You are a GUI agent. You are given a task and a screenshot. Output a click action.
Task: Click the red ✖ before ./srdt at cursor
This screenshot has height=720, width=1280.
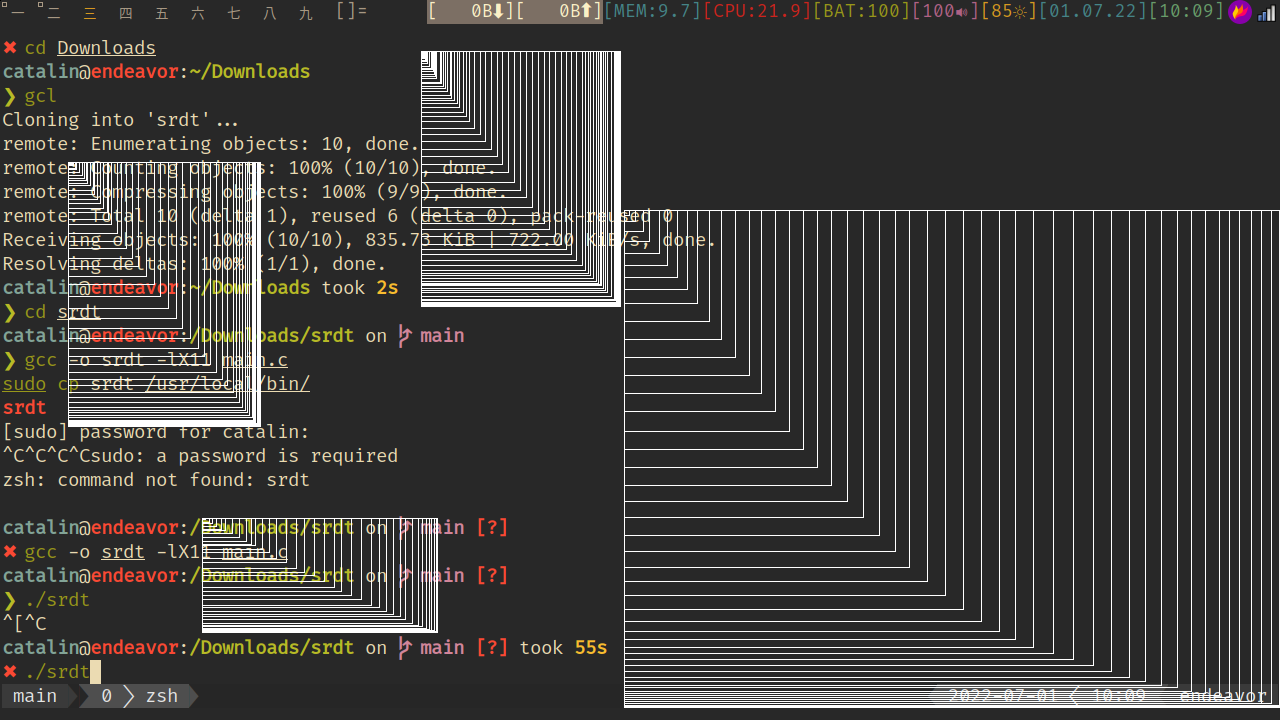pos(10,672)
